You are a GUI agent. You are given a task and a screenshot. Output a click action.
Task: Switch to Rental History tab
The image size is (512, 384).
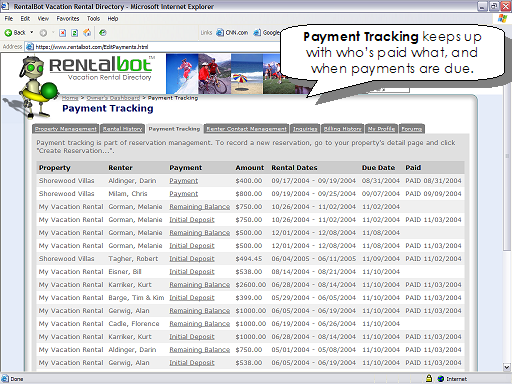122,129
